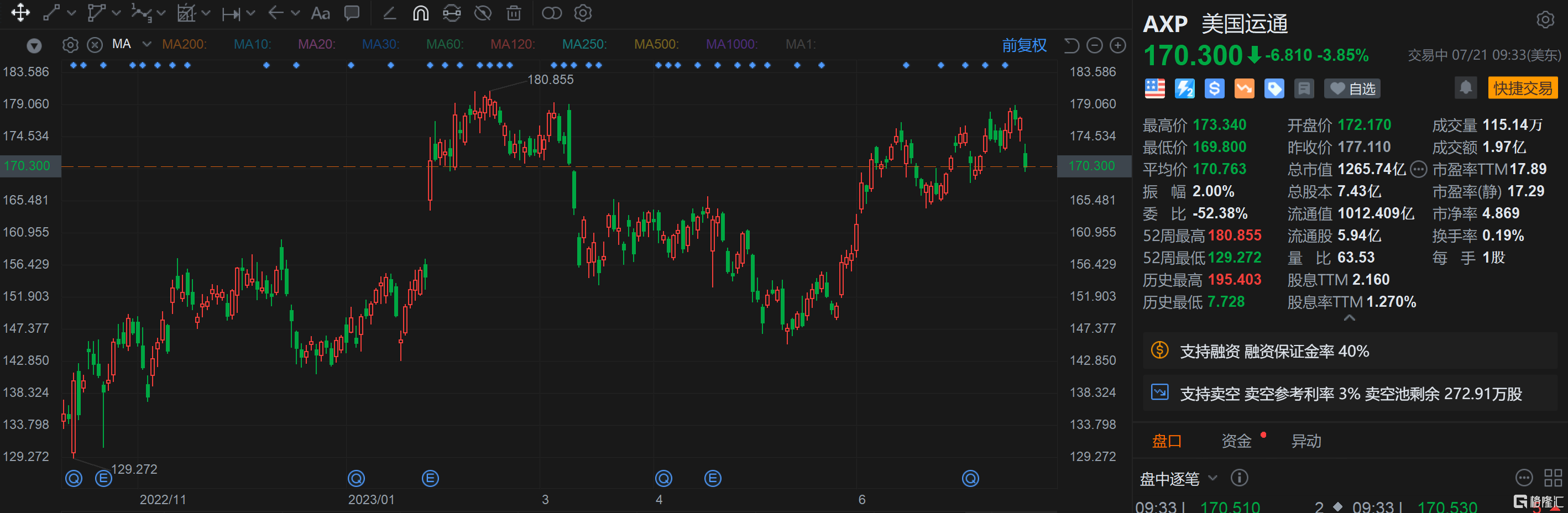Screen dimensions: 1568x513
Task: Click the 快捷交易 quick trade button
Action: click(1522, 88)
